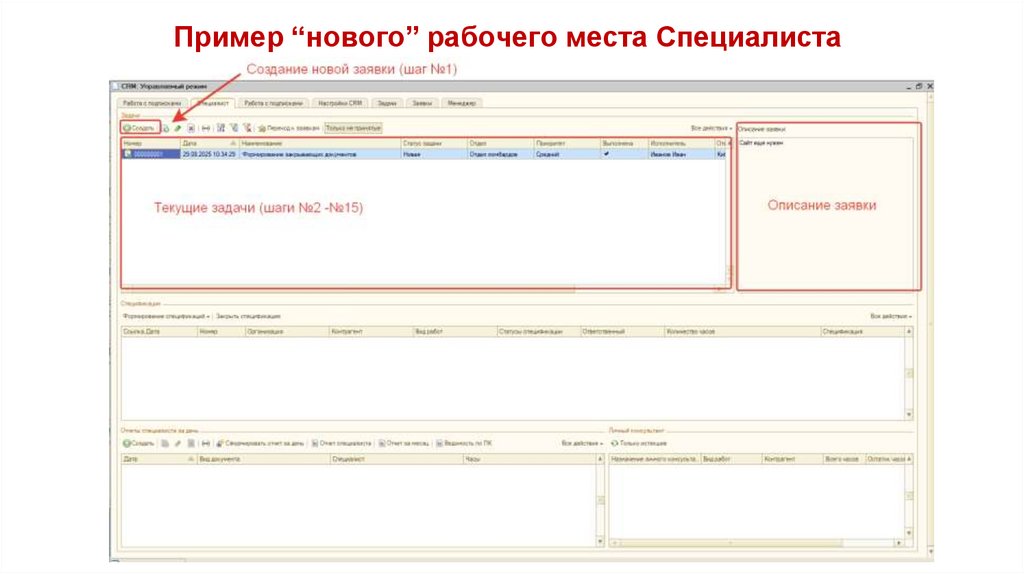
Task: Select the task Формирование закрывающих документов
Action: (299, 155)
